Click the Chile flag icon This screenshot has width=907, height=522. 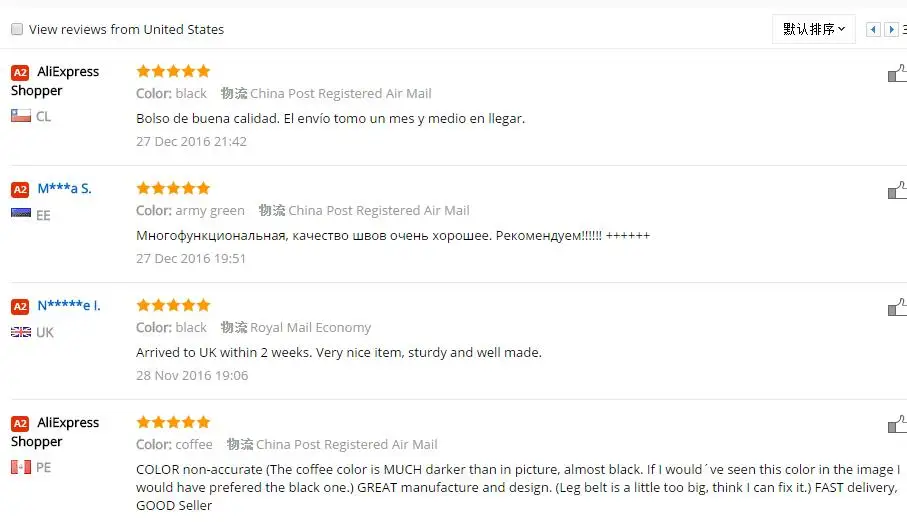[21, 116]
